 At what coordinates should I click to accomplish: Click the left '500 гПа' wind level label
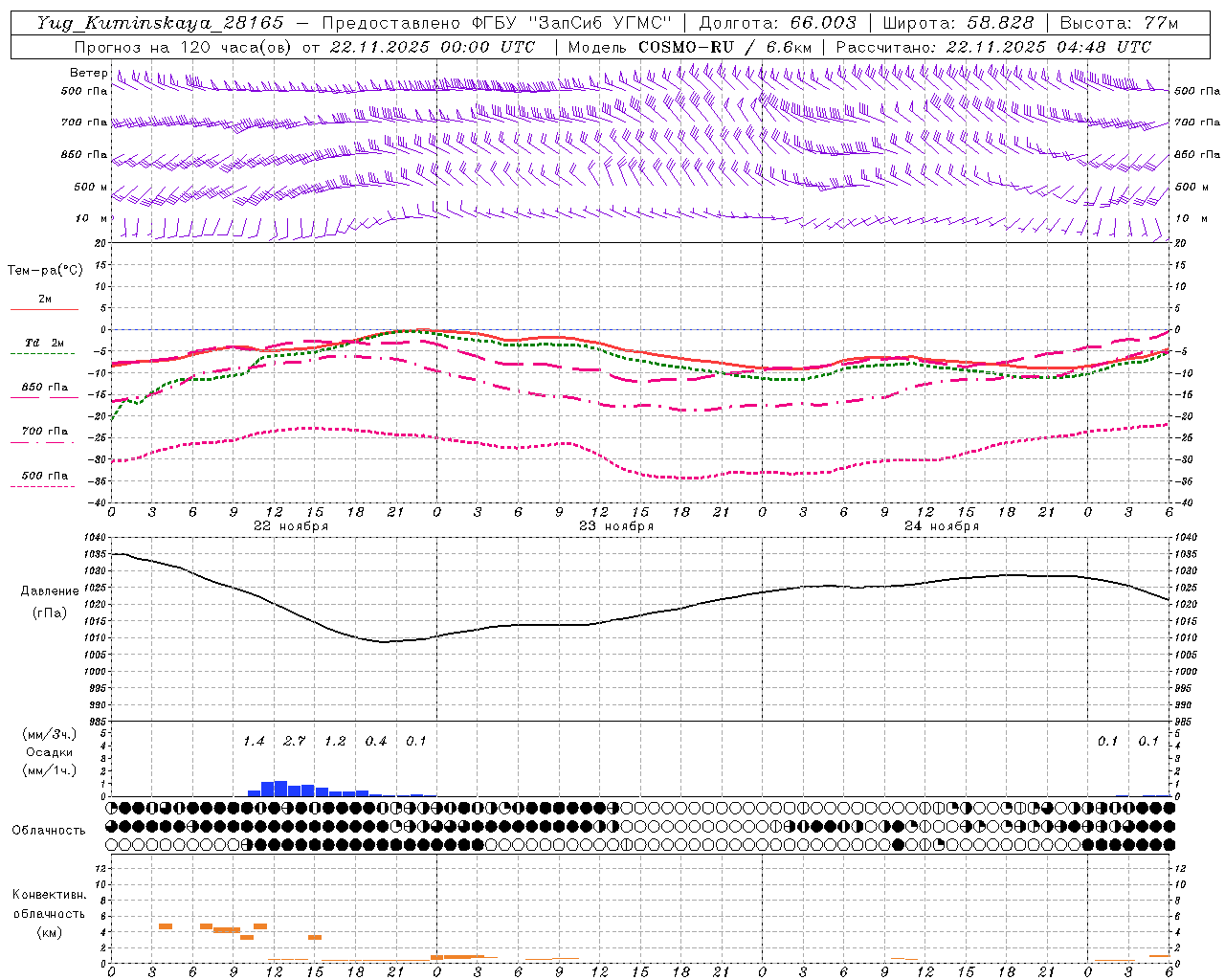pyautogui.click(x=84, y=91)
